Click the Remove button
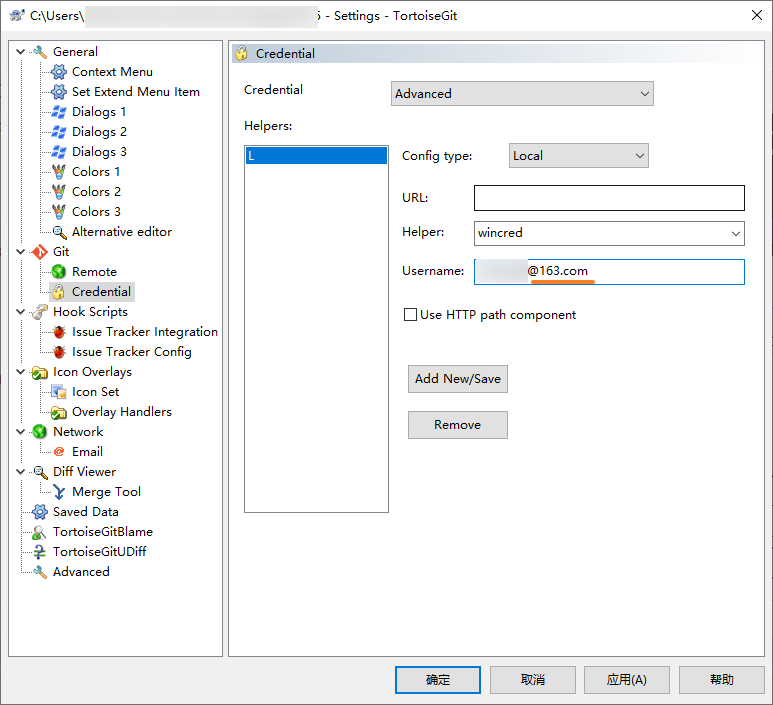This screenshot has height=705, width=773. [457, 425]
